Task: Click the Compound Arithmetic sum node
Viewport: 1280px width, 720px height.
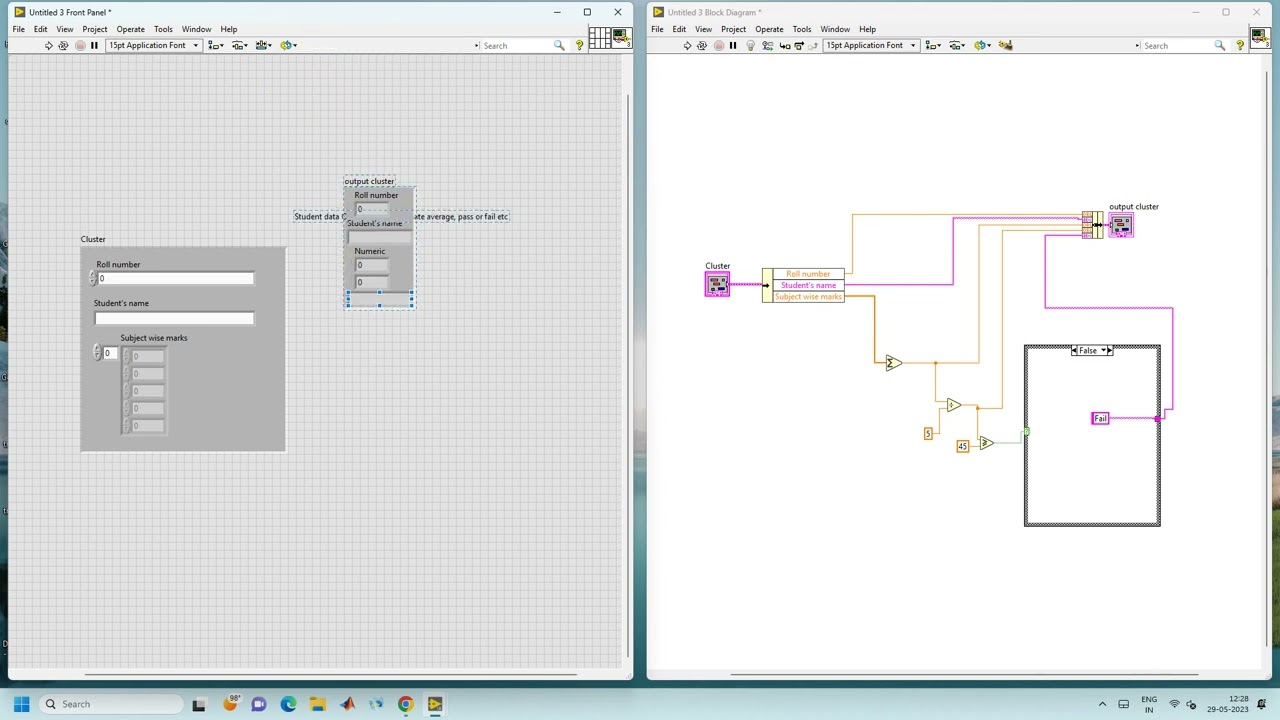Action: (892, 363)
